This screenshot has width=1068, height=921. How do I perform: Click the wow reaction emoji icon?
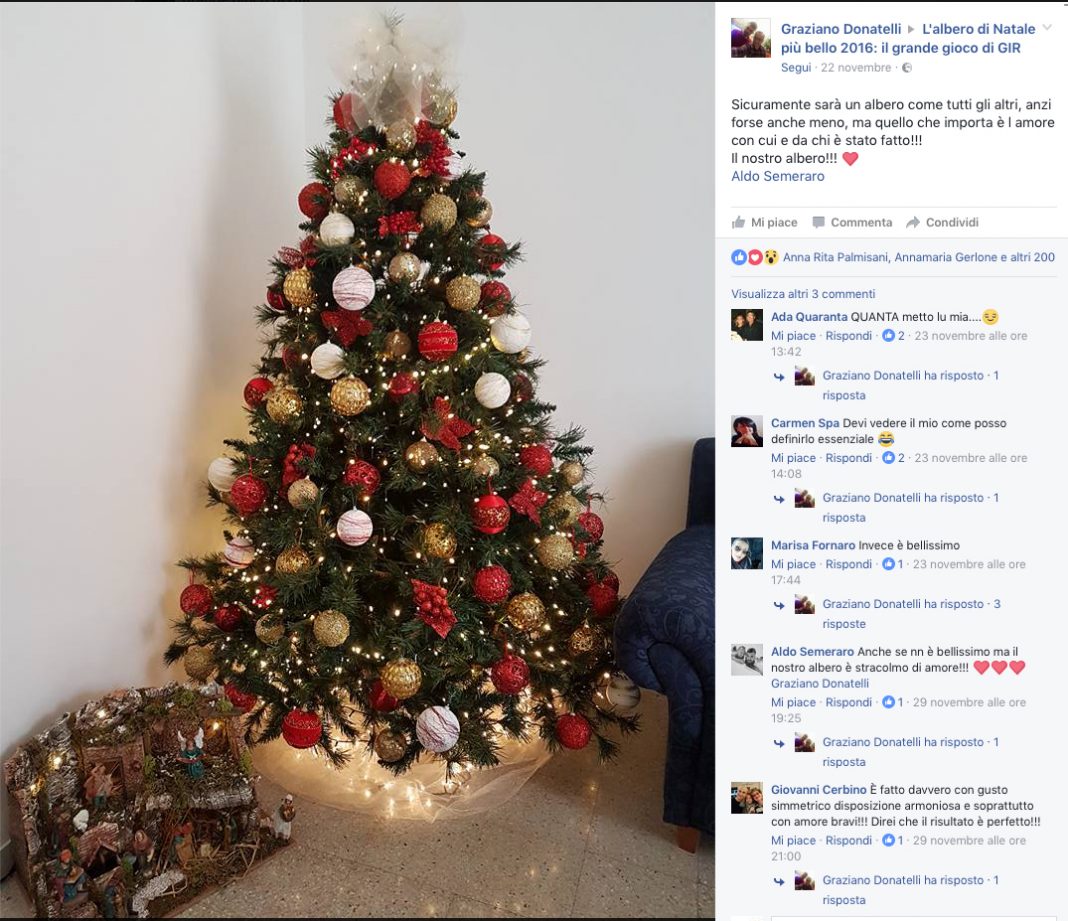click(x=770, y=257)
